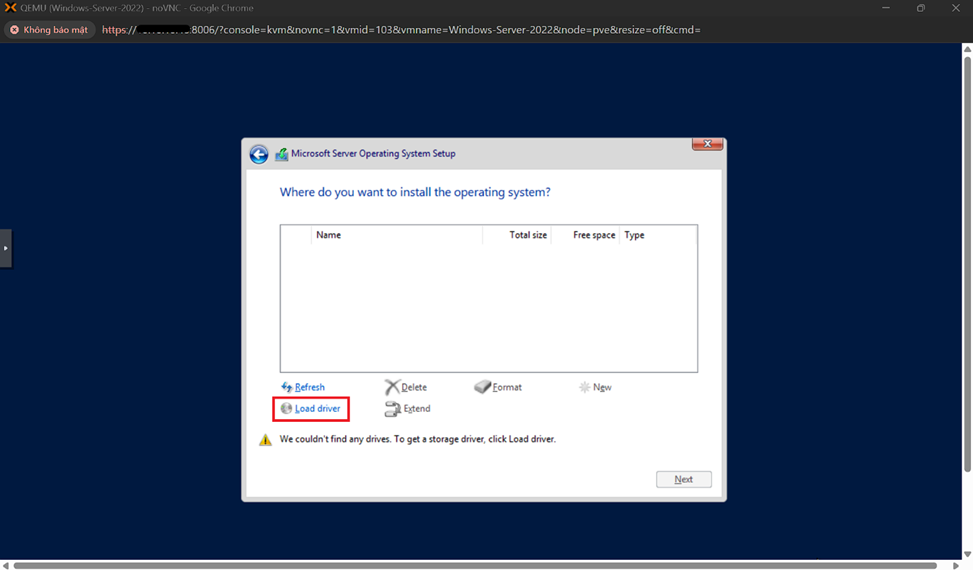Click the Format drive icon
This screenshot has width=973, height=570.
[483, 387]
